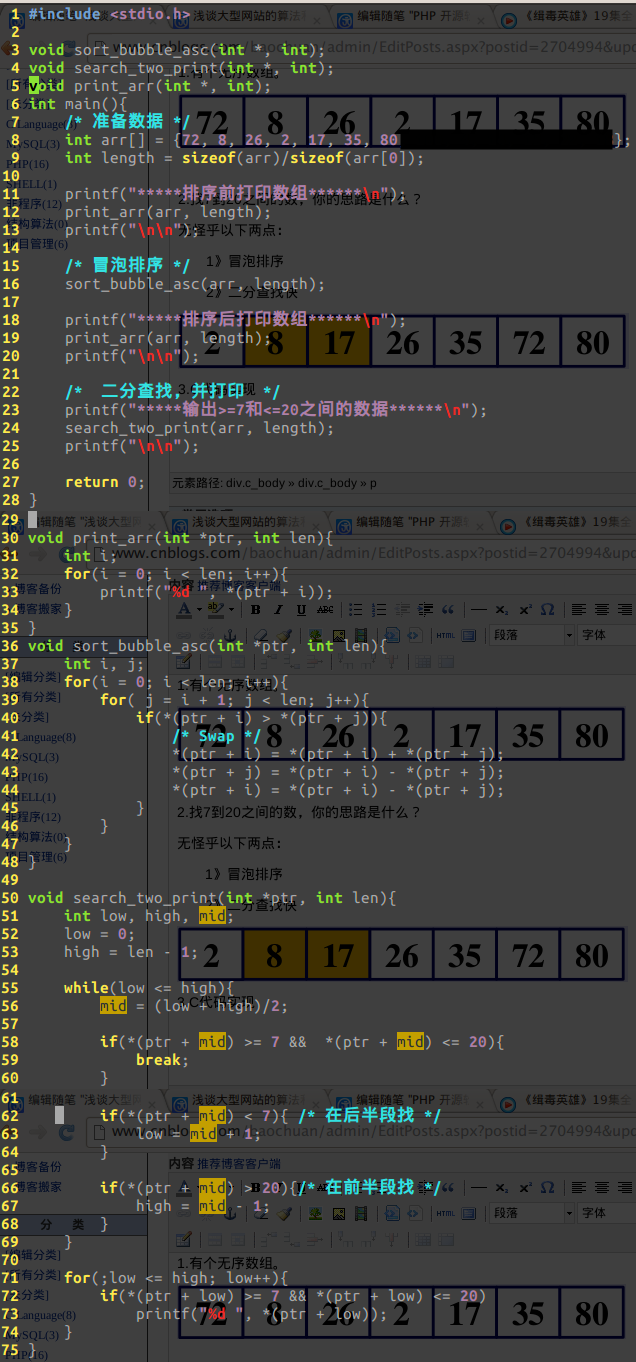
Task: Click the Omega icon in toolbar behind line 66
Action: (547, 1188)
